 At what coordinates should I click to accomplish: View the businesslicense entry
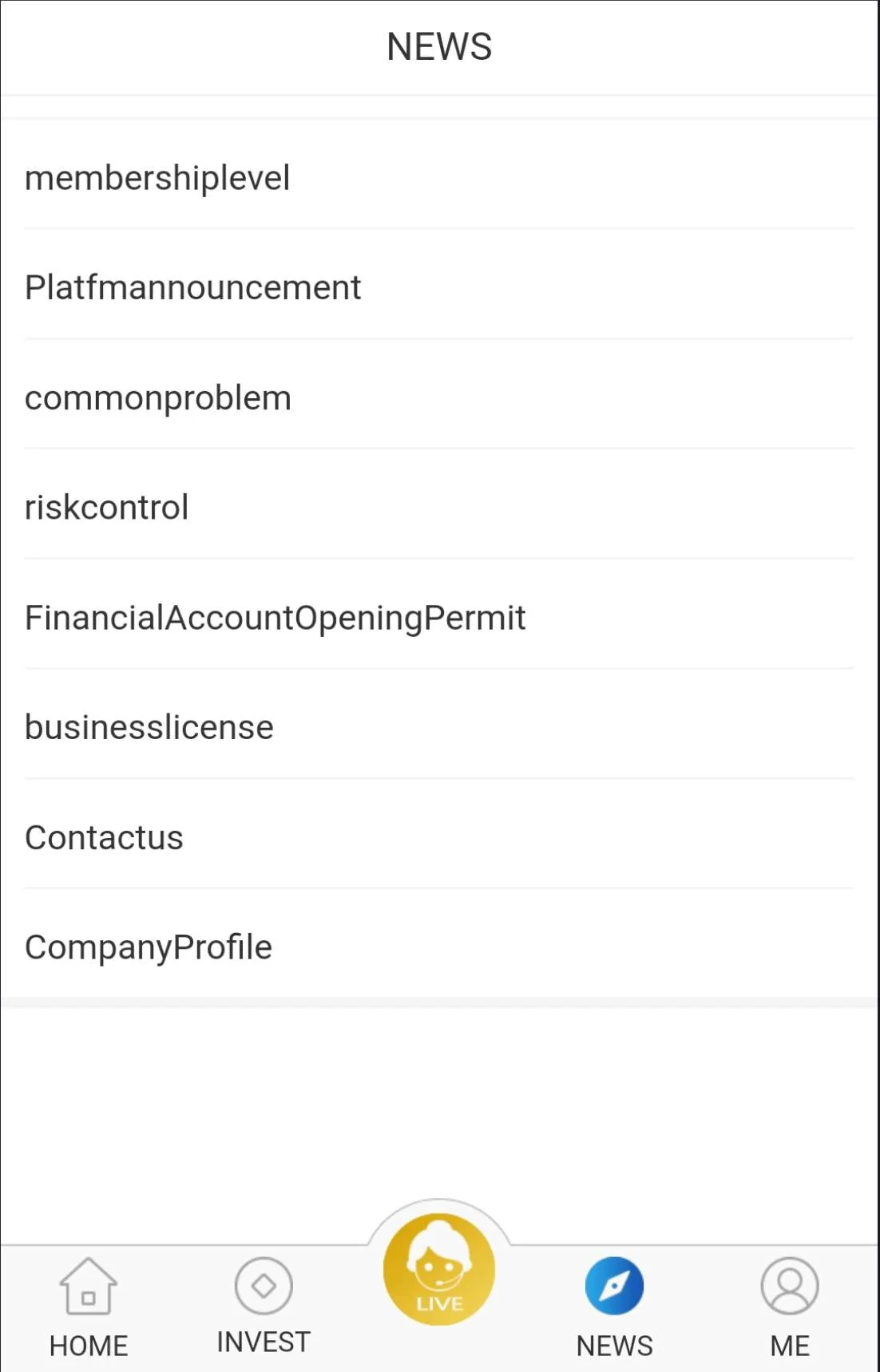[x=149, y=727]
